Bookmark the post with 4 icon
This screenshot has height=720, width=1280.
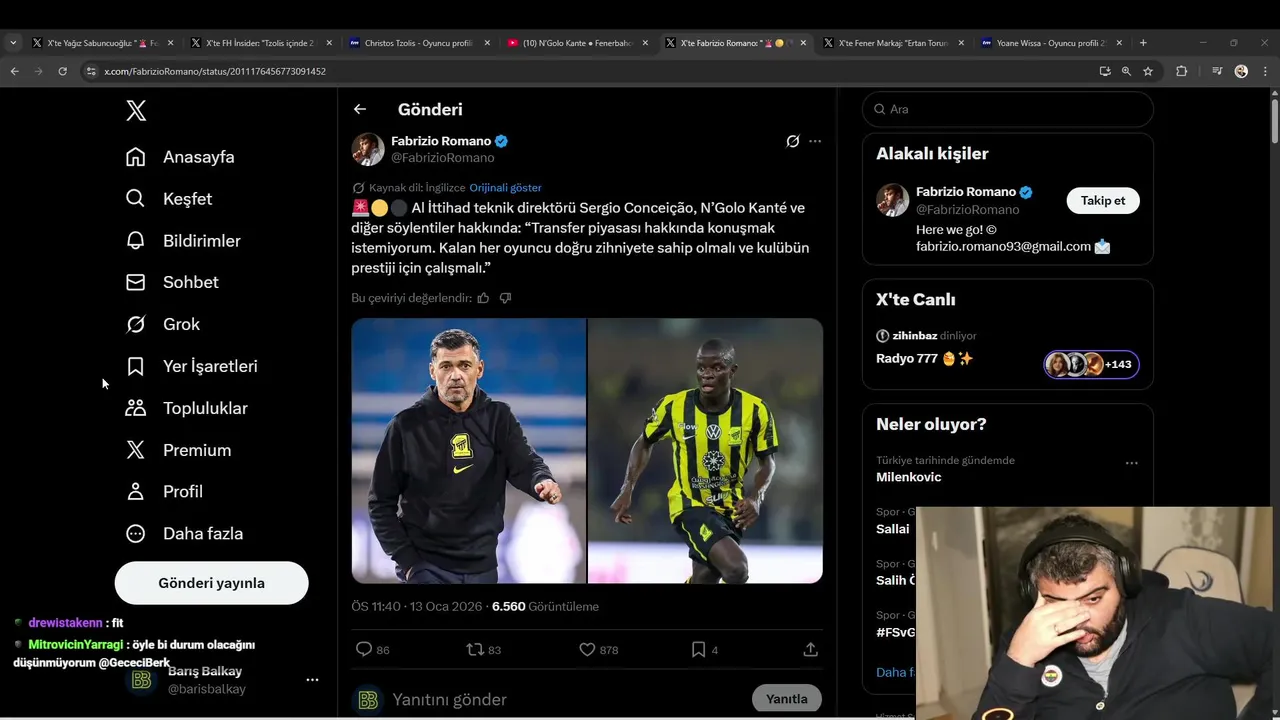coord(704,650)
